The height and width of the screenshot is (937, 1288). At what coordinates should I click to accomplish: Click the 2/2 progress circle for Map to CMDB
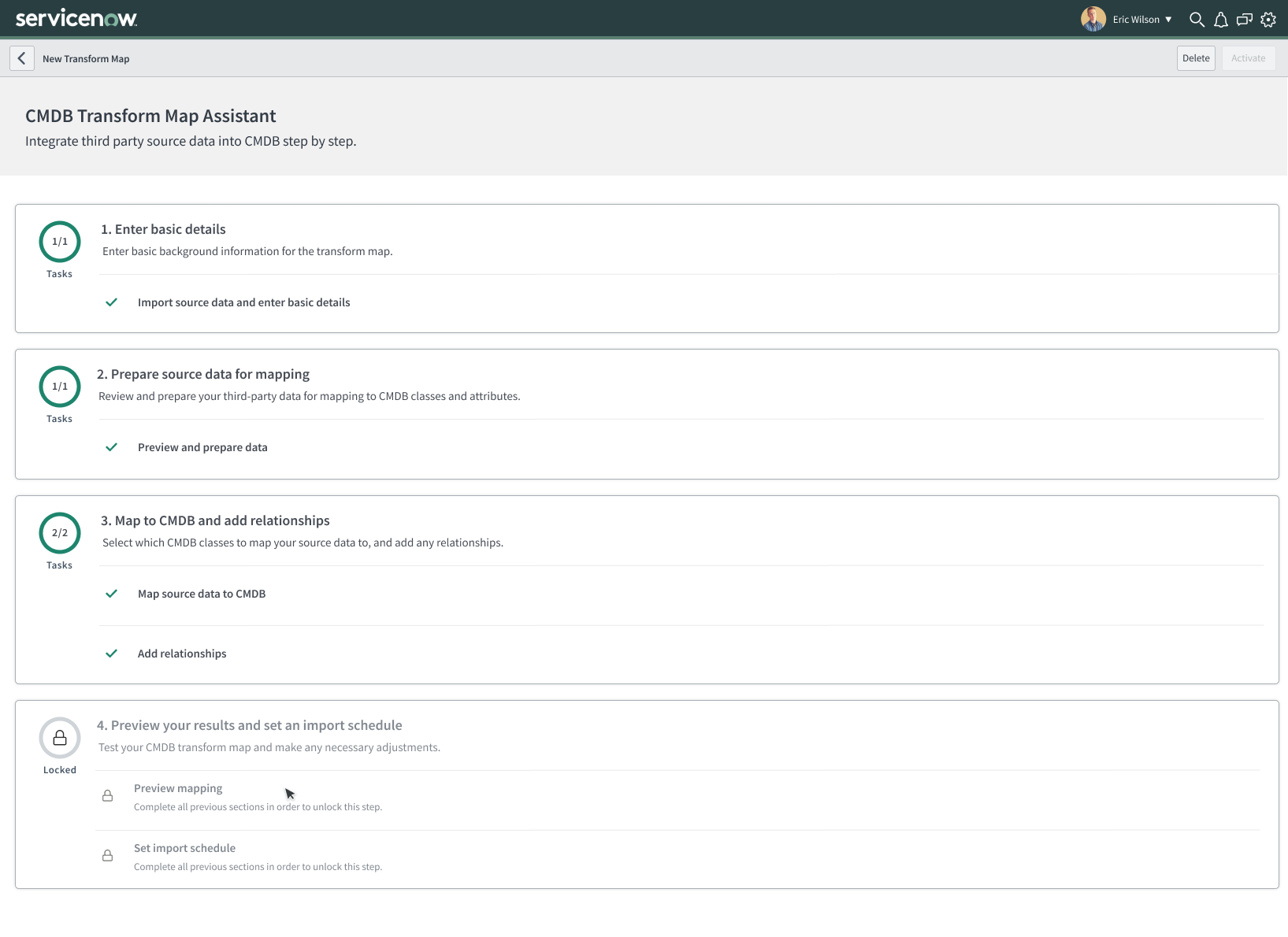60,533
